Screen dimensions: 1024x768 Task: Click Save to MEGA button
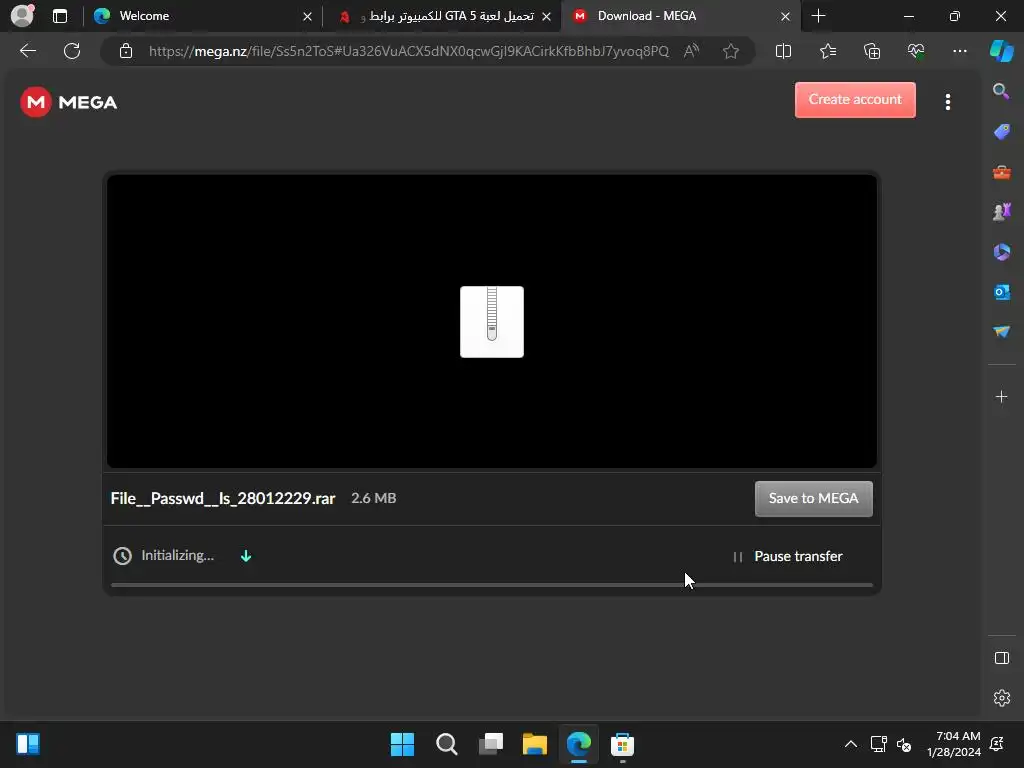[x=814, y=499]
